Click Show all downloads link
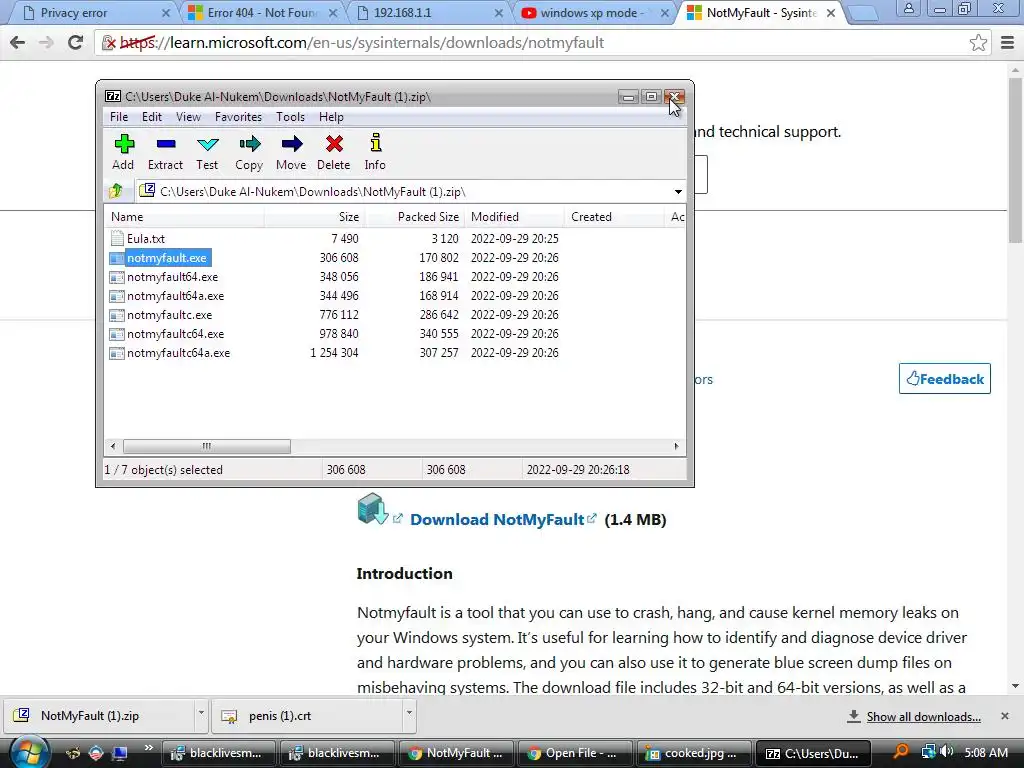Screen dimensions: 1024x768 [923, 717]
